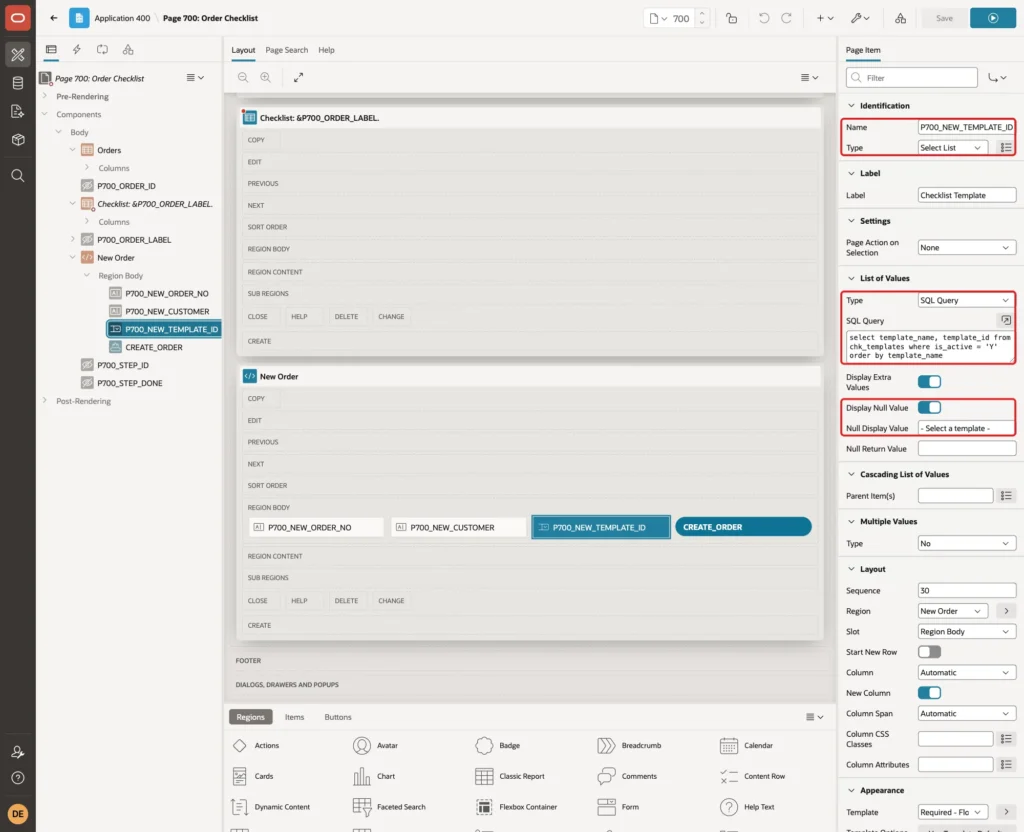Open Administration user icon in sidebar
Viewport: 1024px width, 832px height.
[x=18, y=752]
